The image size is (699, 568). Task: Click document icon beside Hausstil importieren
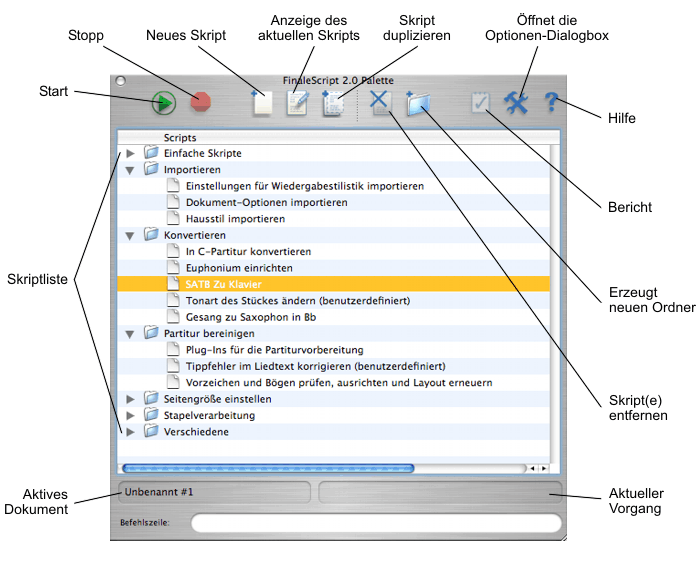[x=173, y=218]
